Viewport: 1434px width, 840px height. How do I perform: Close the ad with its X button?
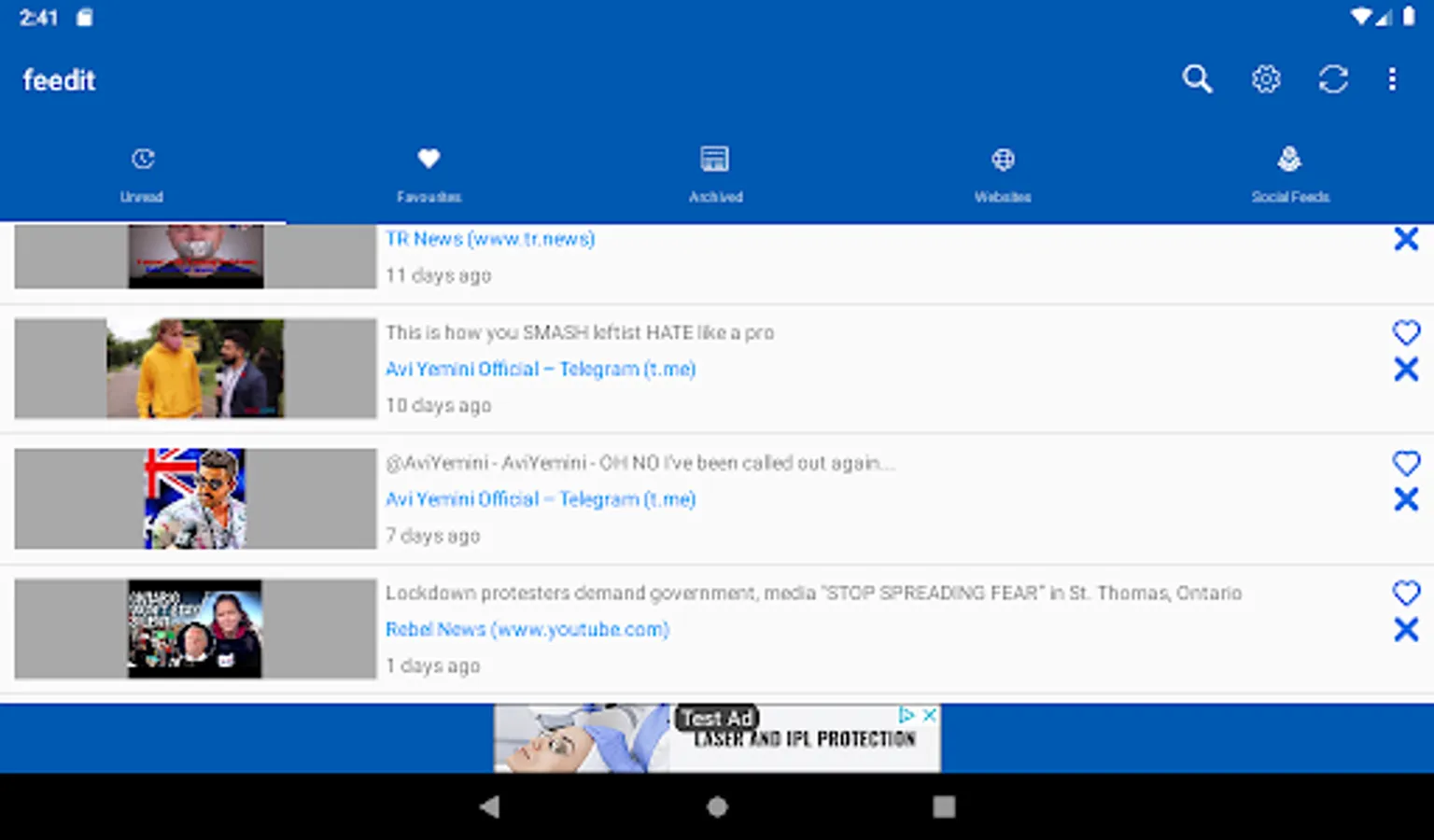929,715
